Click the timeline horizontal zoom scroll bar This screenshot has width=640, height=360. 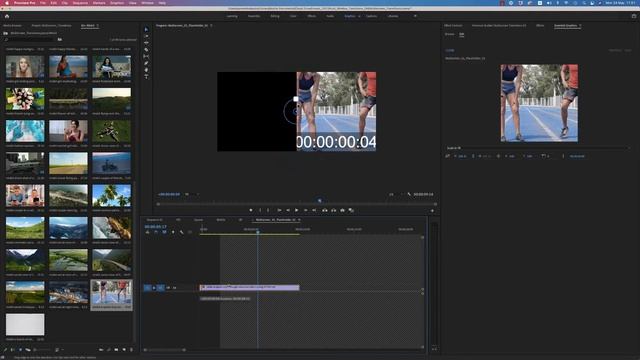point(165,350)
